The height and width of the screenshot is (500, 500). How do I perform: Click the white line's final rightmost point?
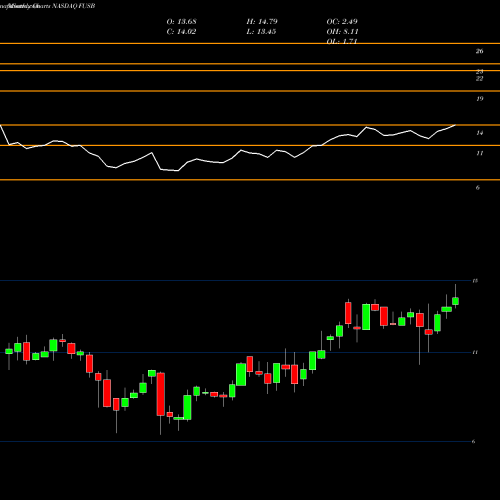click(455, 125)
